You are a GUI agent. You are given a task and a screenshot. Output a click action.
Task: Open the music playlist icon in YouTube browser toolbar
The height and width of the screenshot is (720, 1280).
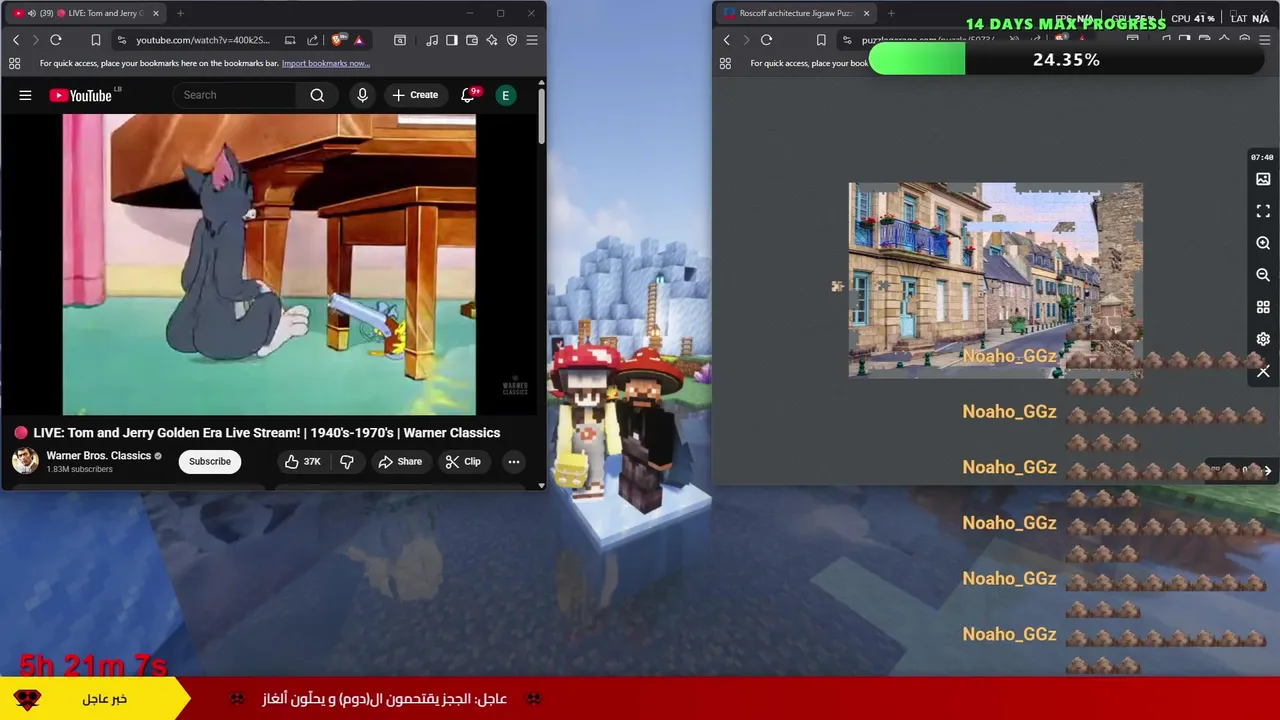[432, 40]
